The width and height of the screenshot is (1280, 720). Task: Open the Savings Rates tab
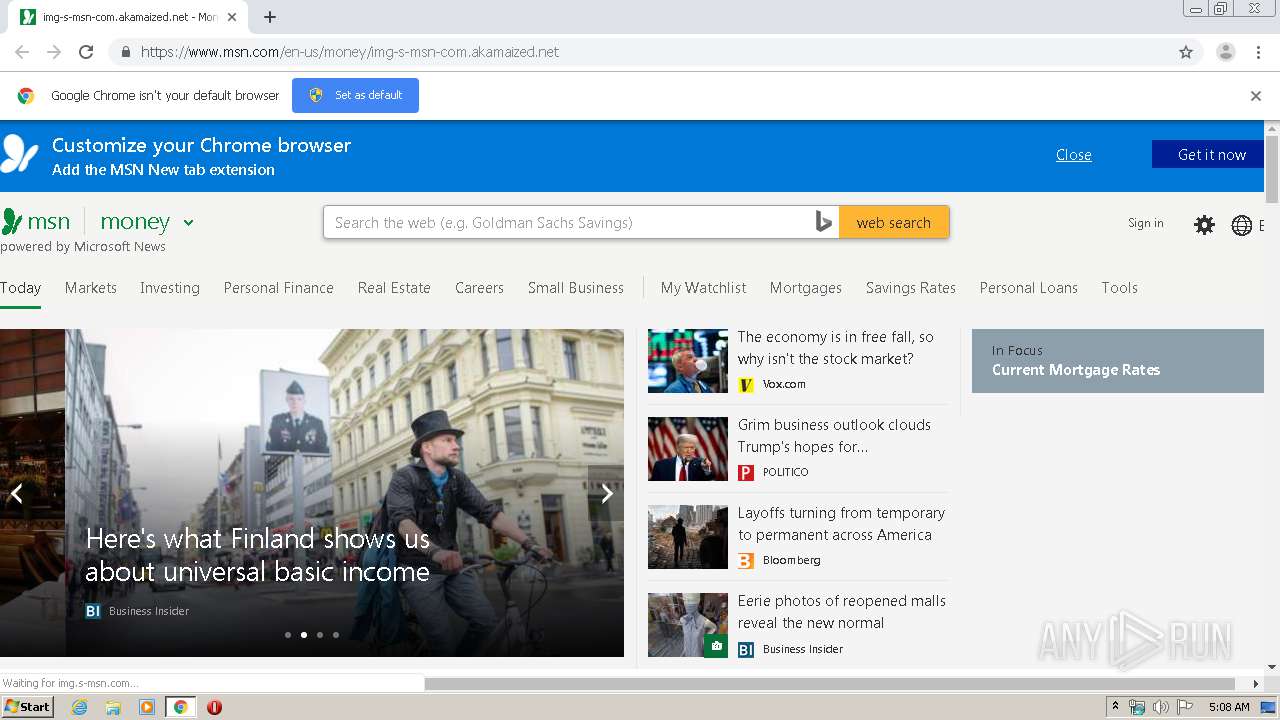click(911, 288)
